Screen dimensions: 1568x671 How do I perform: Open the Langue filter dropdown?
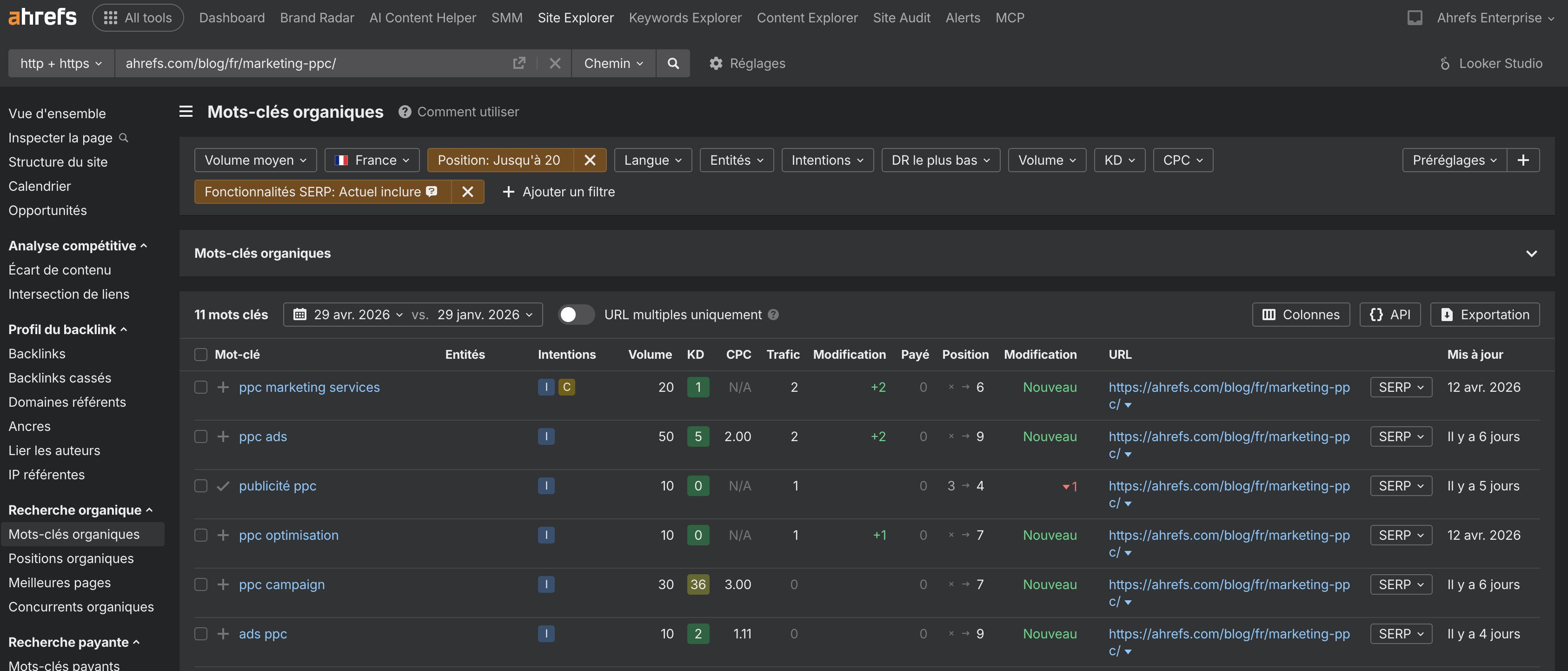(653, 160)
